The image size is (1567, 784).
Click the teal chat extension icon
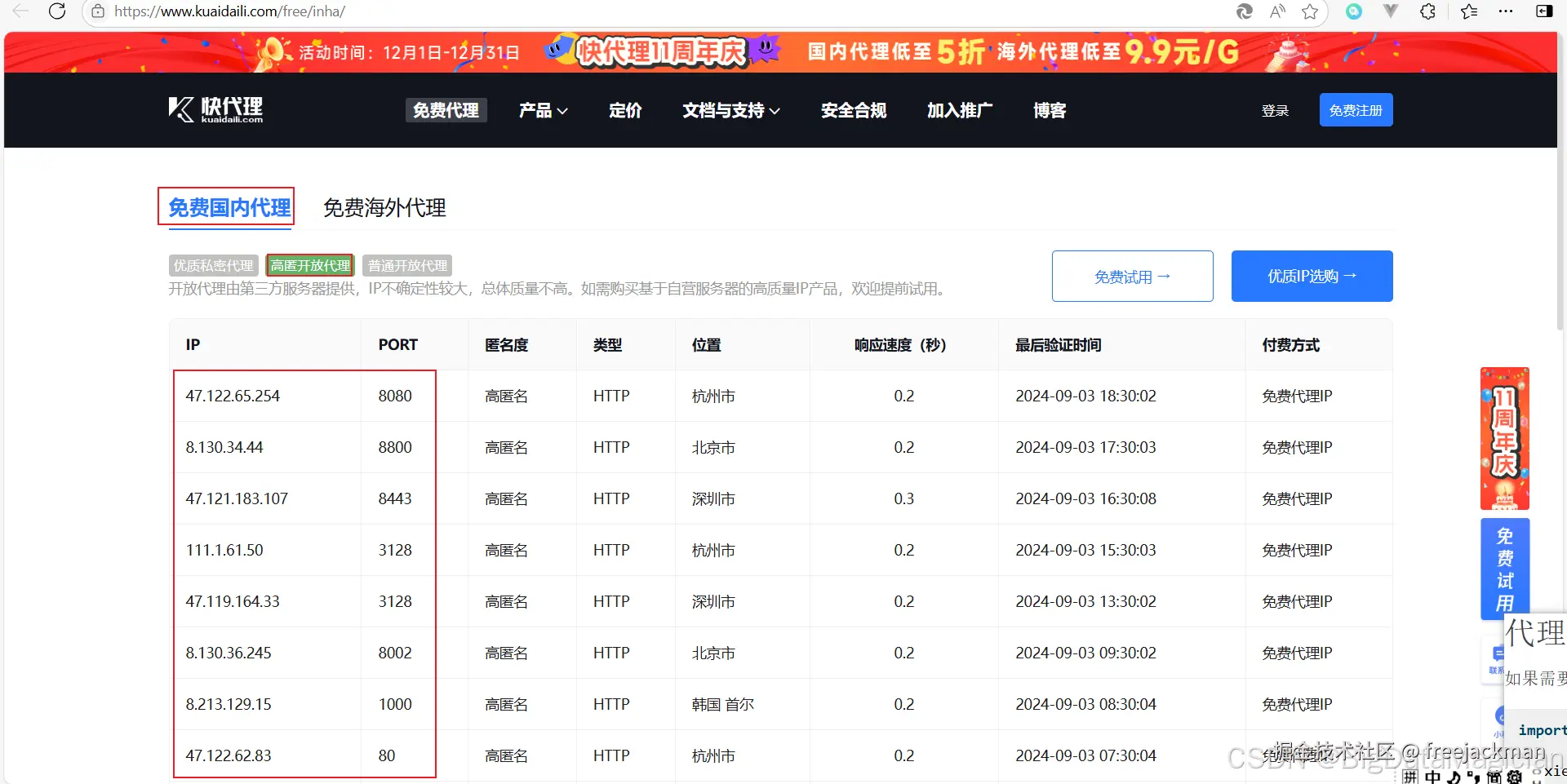[x=1354, y=11]
